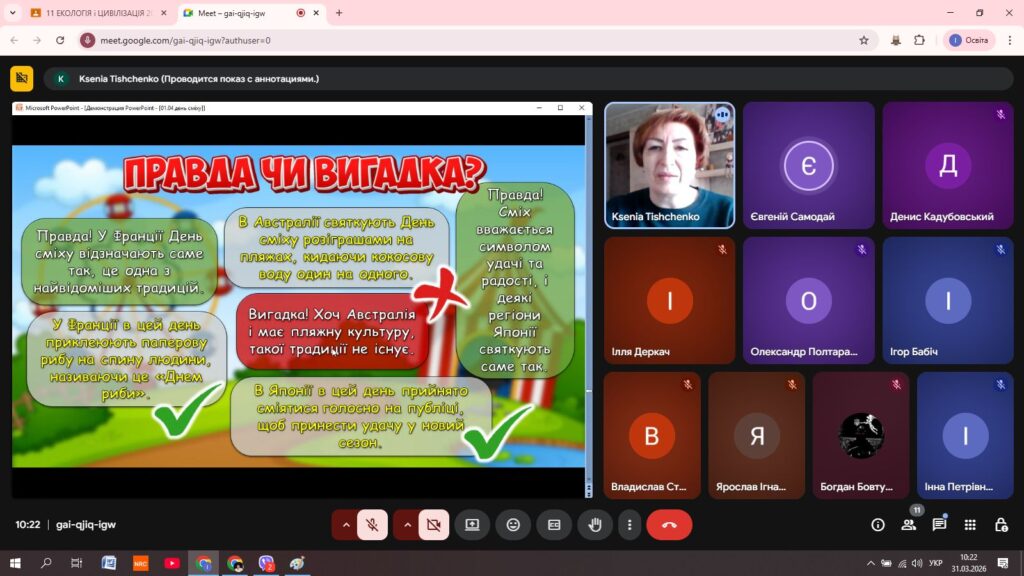Expand audio settings arrow beside microphone
The height and width of the screenshot is (576, 1024).
click(x=346, y=525)
